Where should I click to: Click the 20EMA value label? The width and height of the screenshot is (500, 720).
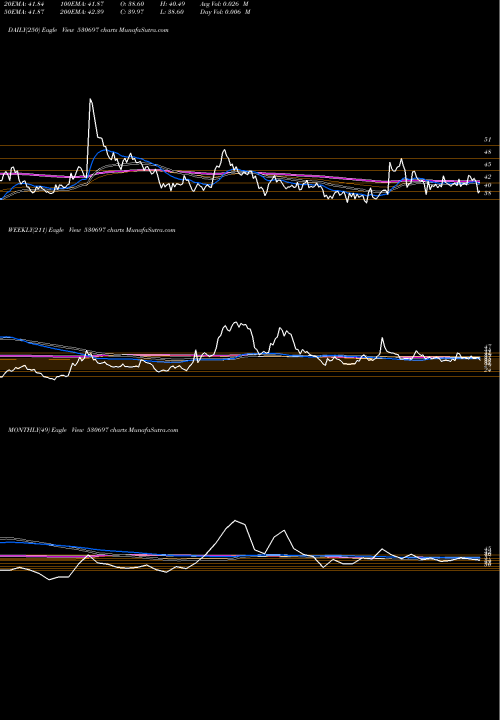click(x=23, y=4)
